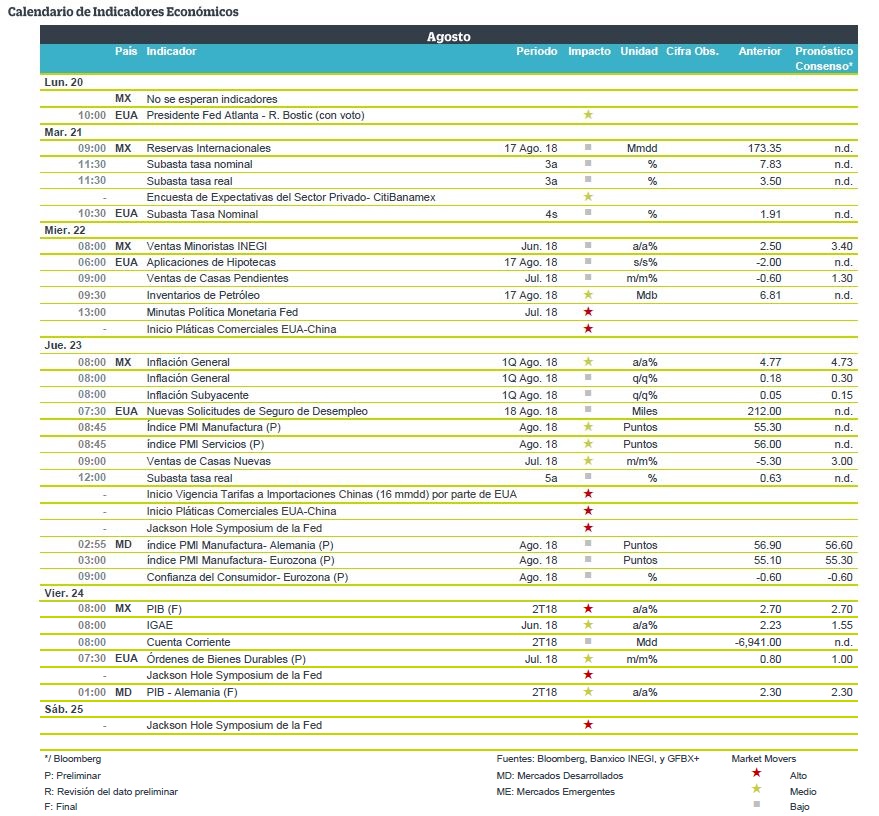Click the Mier. 22 date row
The image size is (879, 816).
[x=448, y=230]
